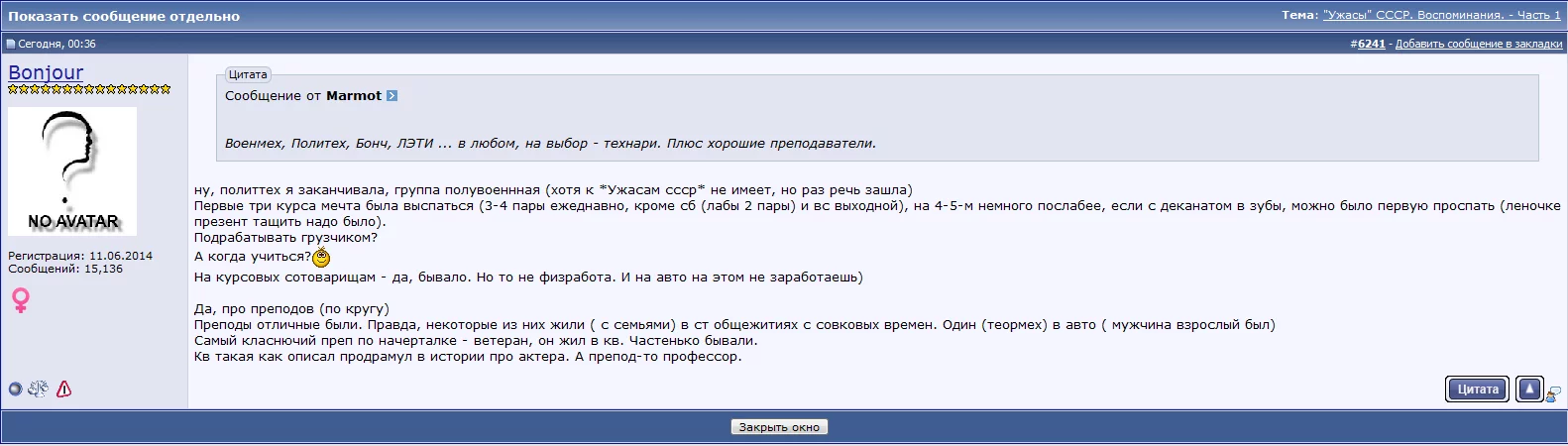Click Добавить сообщение в закладки link
The image size is (1568, 446).
tap(1479, 44)
